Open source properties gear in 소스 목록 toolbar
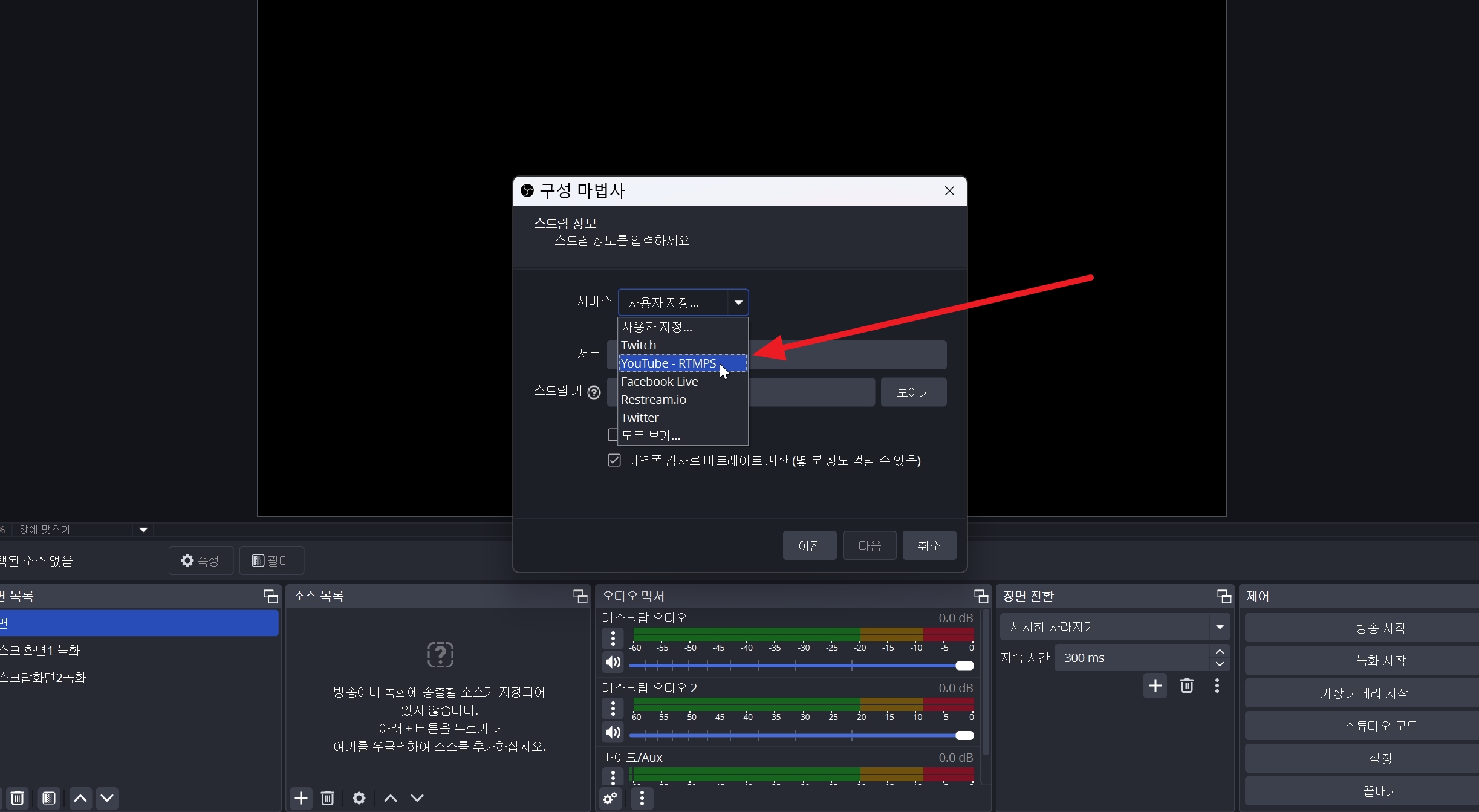The width and height of the screenshot is (1479, 812). [x=359, y=798]
